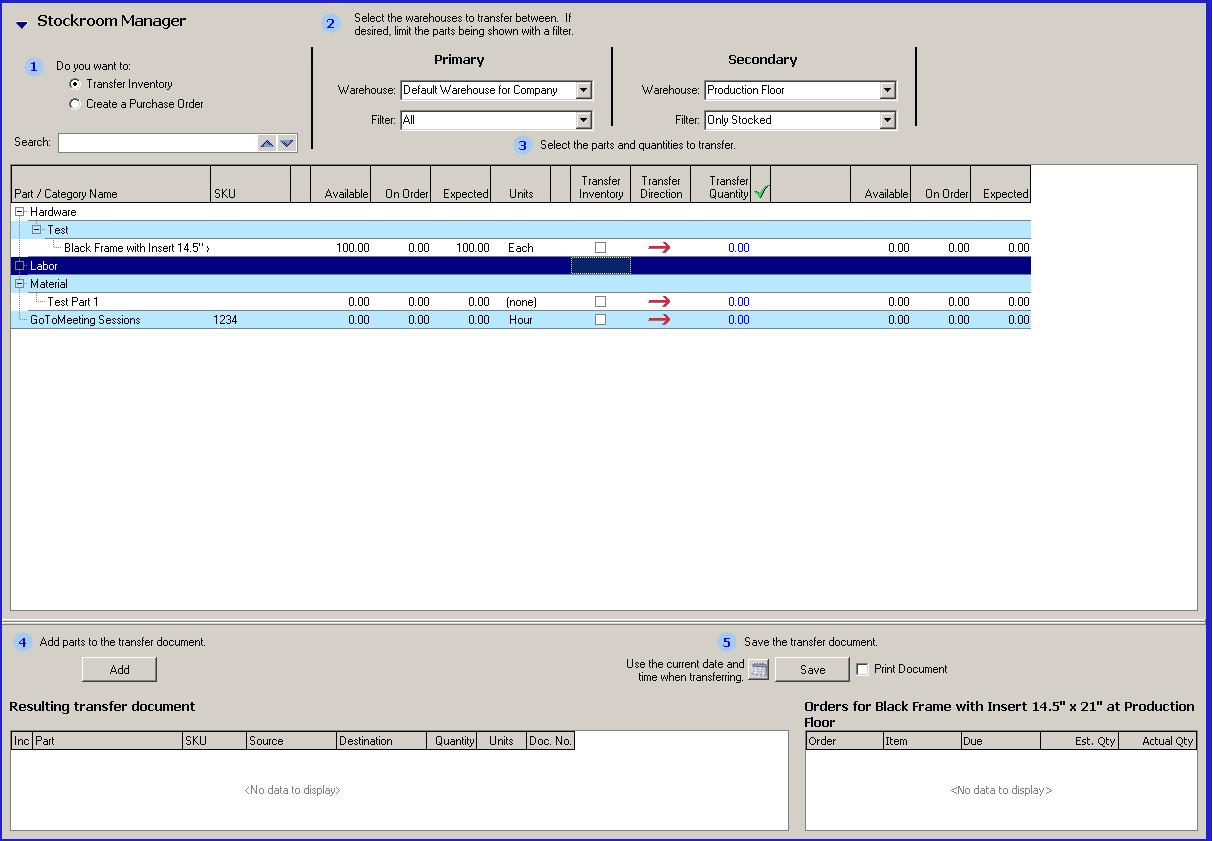1213x841 pixels.
Task: Click the Destination column header in transfer document
Action: click(381, 741)
